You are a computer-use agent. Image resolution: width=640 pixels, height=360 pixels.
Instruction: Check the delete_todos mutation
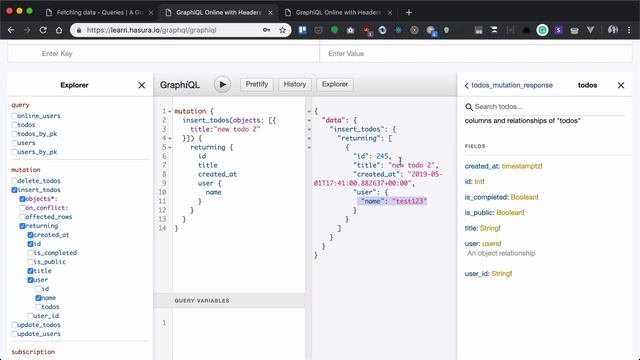pos(14,181)
